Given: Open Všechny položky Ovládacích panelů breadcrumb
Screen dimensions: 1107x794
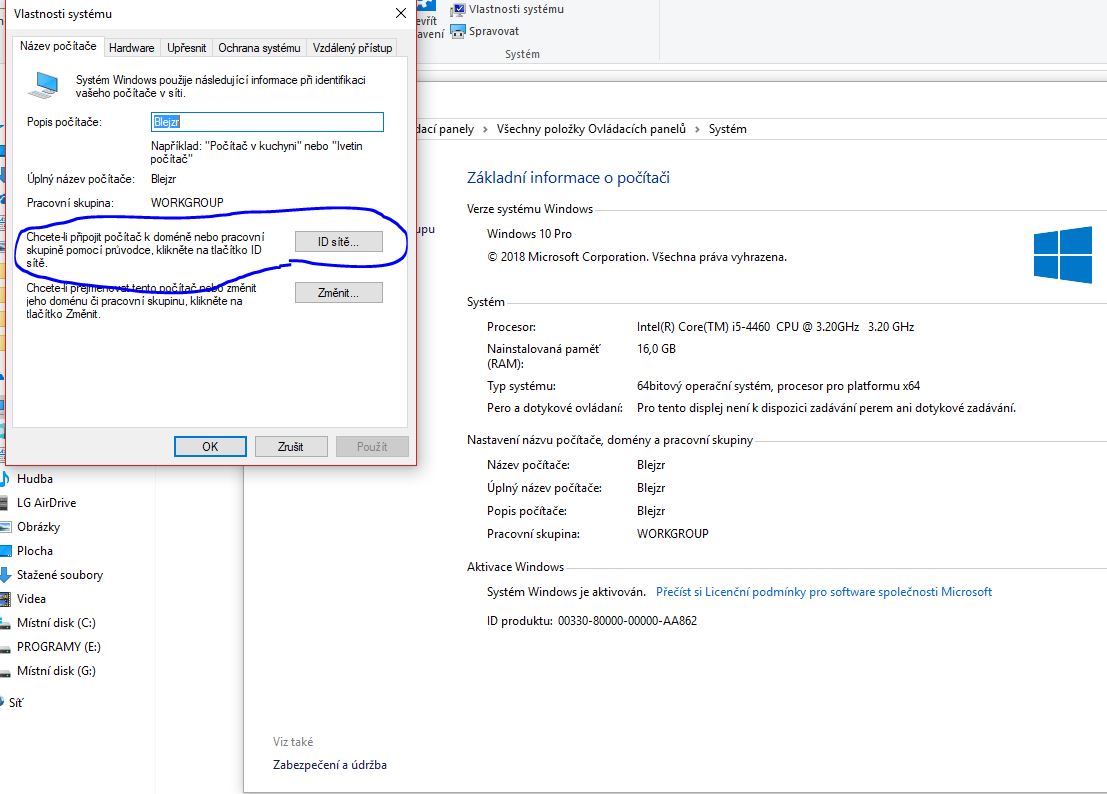Looking at the screenshot, I should coord(591,129).
